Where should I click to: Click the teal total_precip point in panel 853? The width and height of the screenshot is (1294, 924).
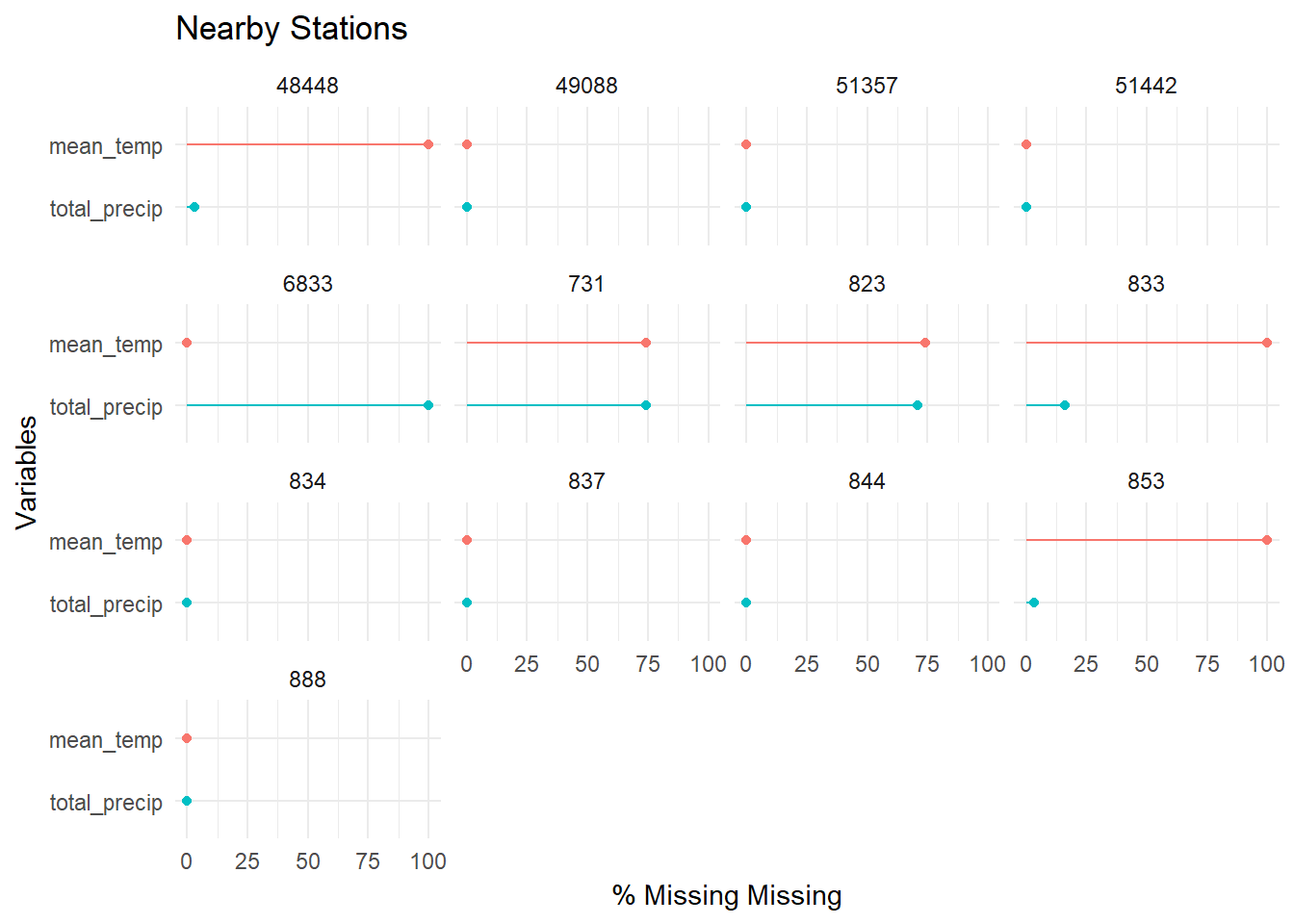1034,603
